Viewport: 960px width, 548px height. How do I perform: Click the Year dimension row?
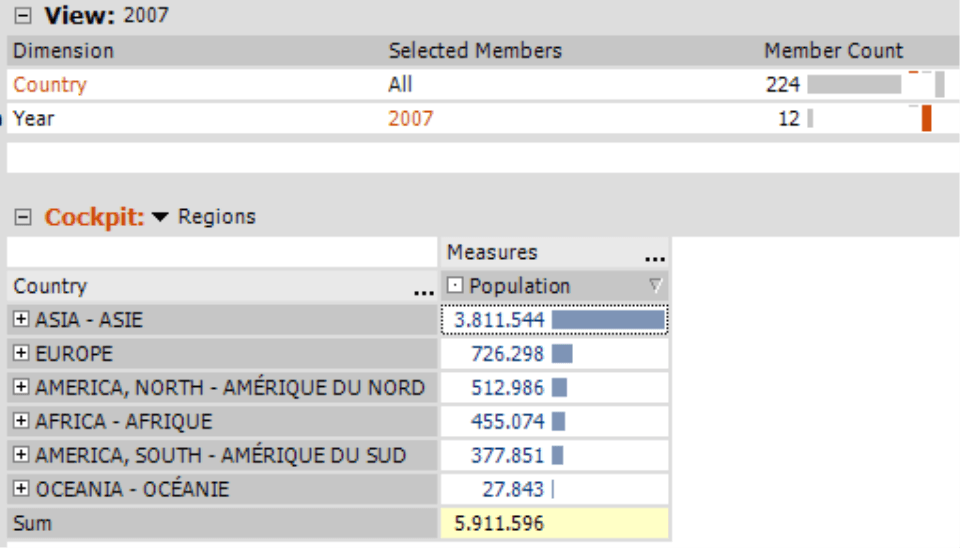(482, 118)
